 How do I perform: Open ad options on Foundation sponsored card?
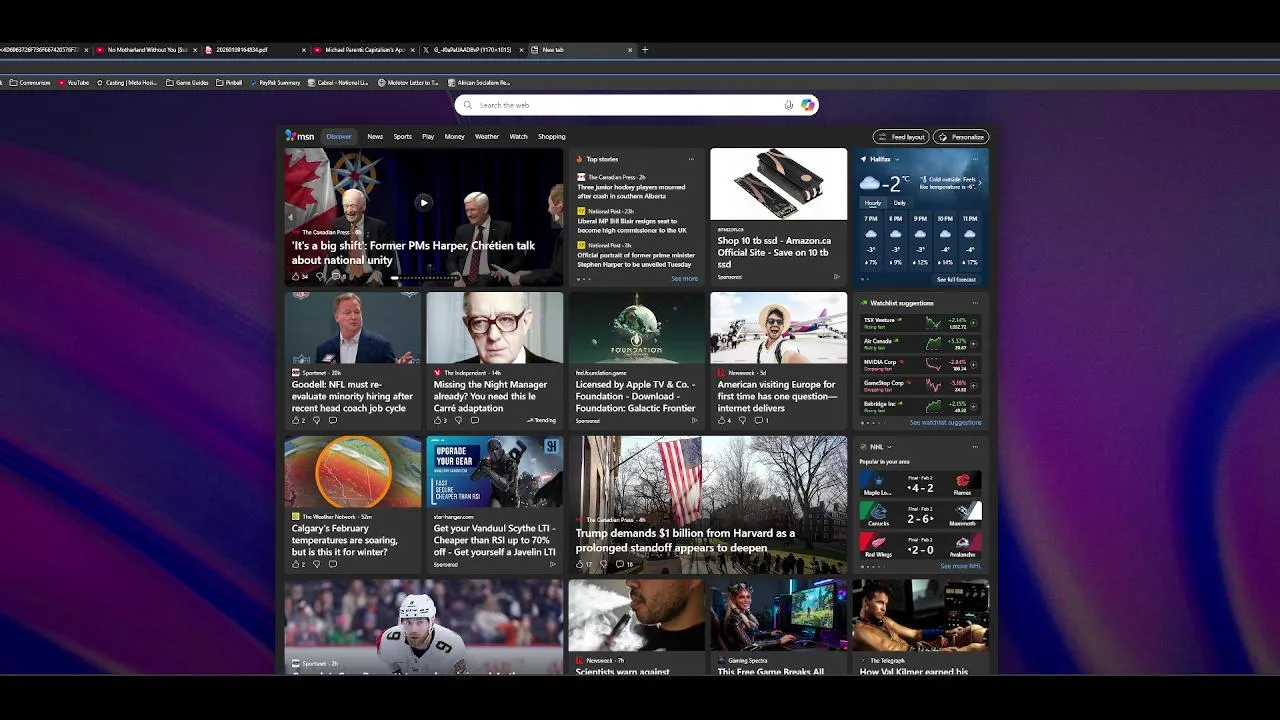click(x=695, y=420)
